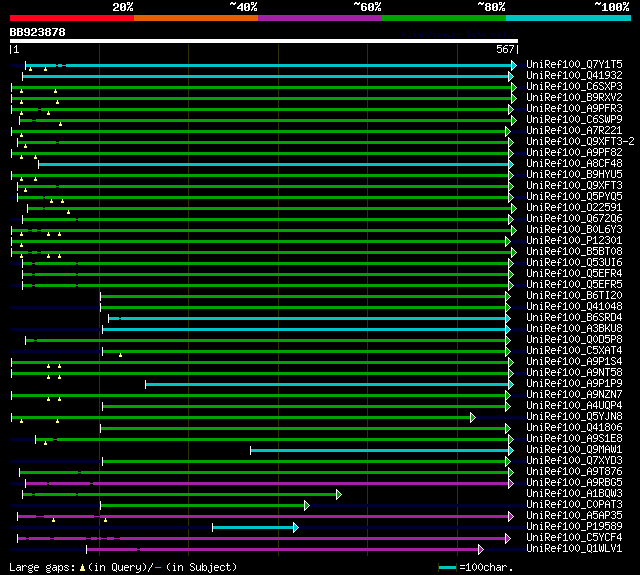Open the UniRef100_Q41932 hit label
The width and height of the screenshot is (640, 575).
click(574, 75)
